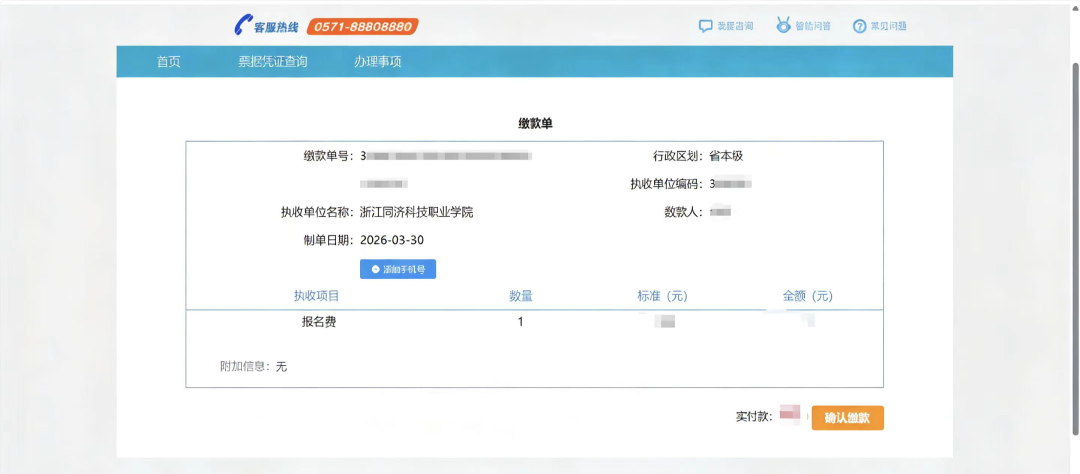This screenshot has width=1080, height=474.
Task: Open the 办理事项 menu
Action: click(377, 62)
